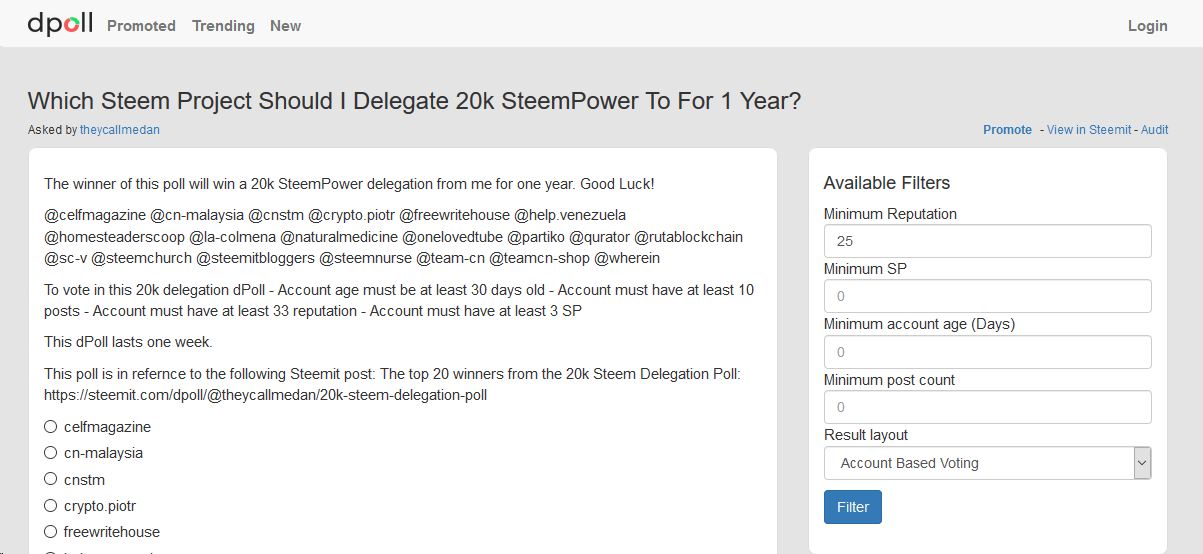This screenshot has height=554, width=1203.
Task: Click the 'This dPoll lasts one week.' text
Action: coord(129,342)
